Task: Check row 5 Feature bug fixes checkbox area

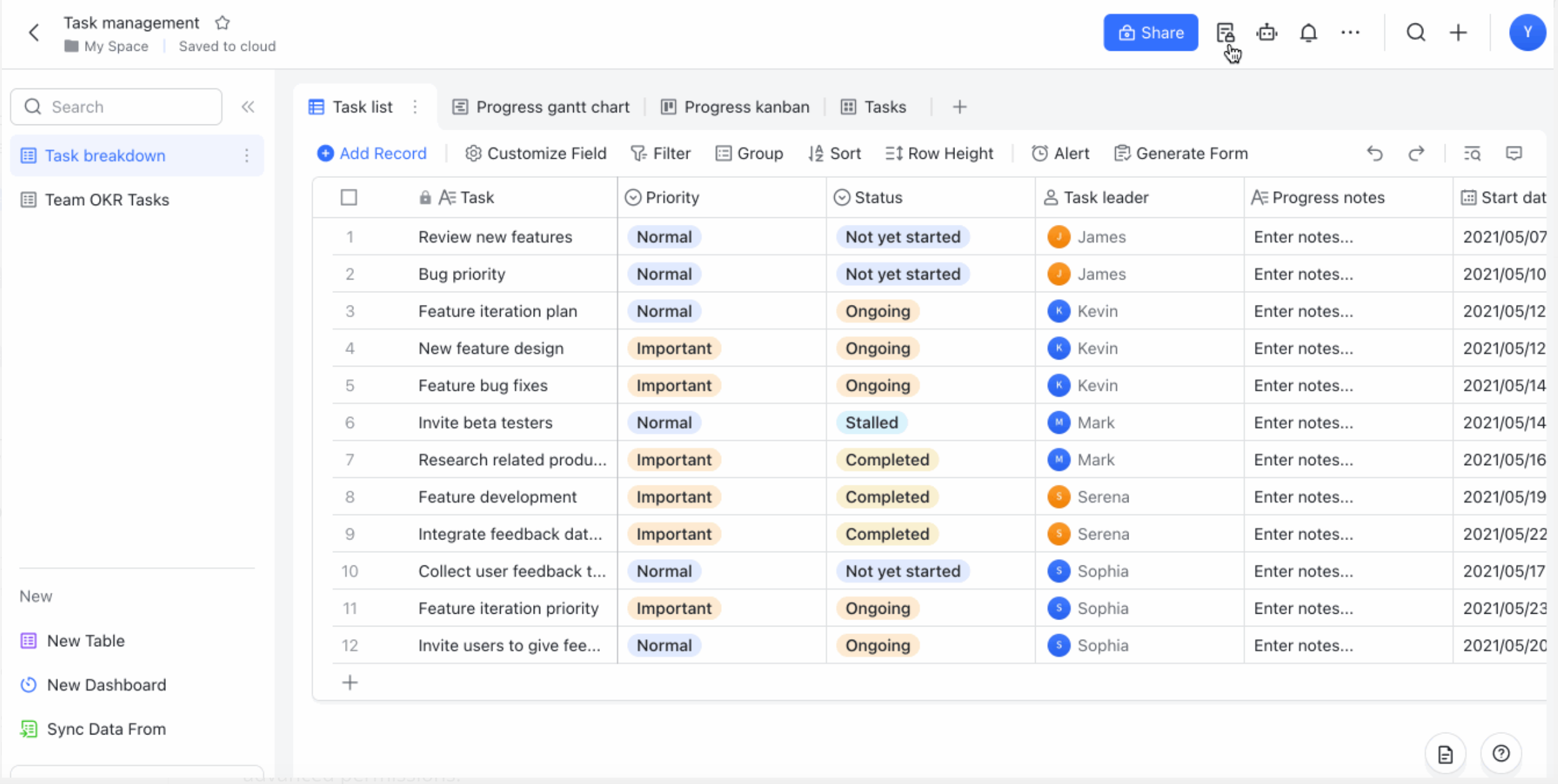Action: [349, 385]
